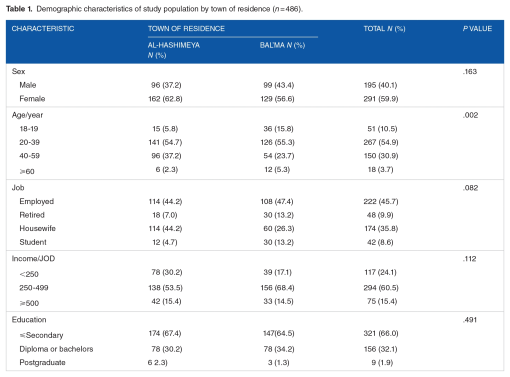
Task: Click the CHARACTERISTIC column header
Action: 43,29
